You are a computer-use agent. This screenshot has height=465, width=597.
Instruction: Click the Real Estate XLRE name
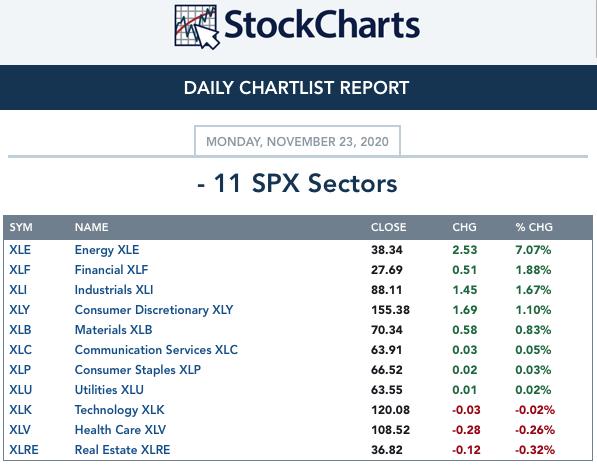click(122, 450)
